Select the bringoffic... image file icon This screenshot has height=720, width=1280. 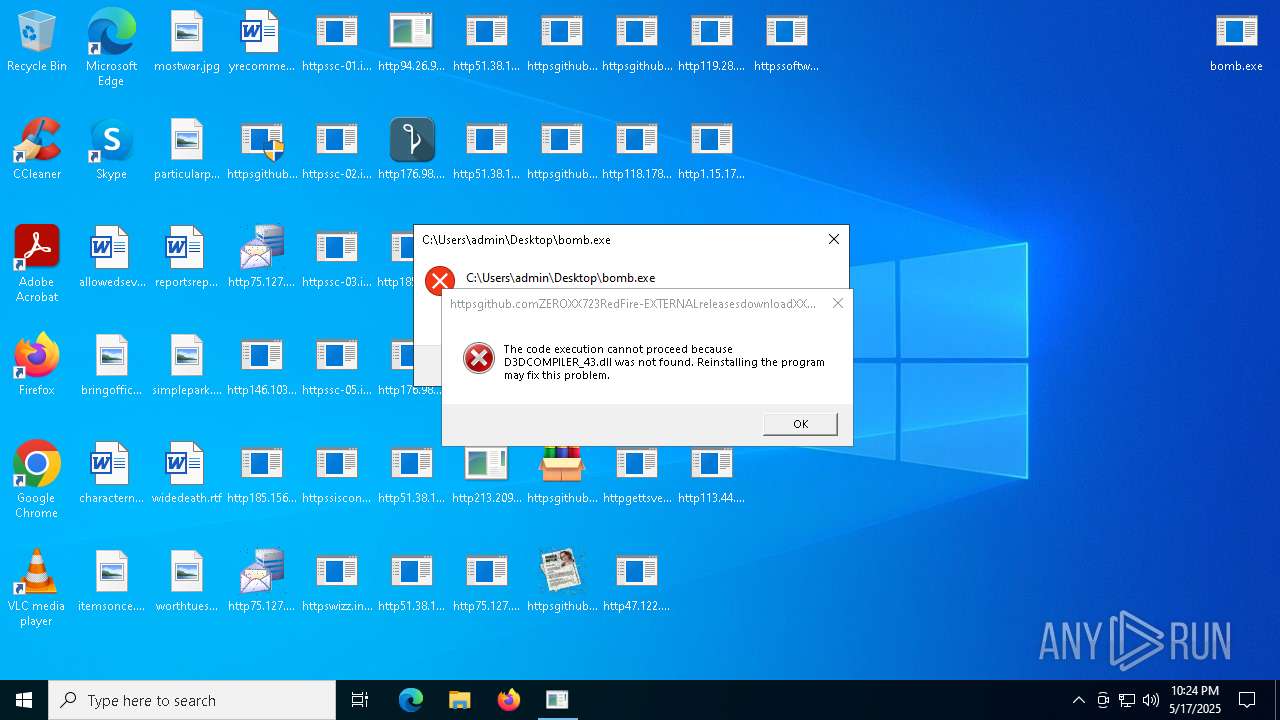pos(111,366)
